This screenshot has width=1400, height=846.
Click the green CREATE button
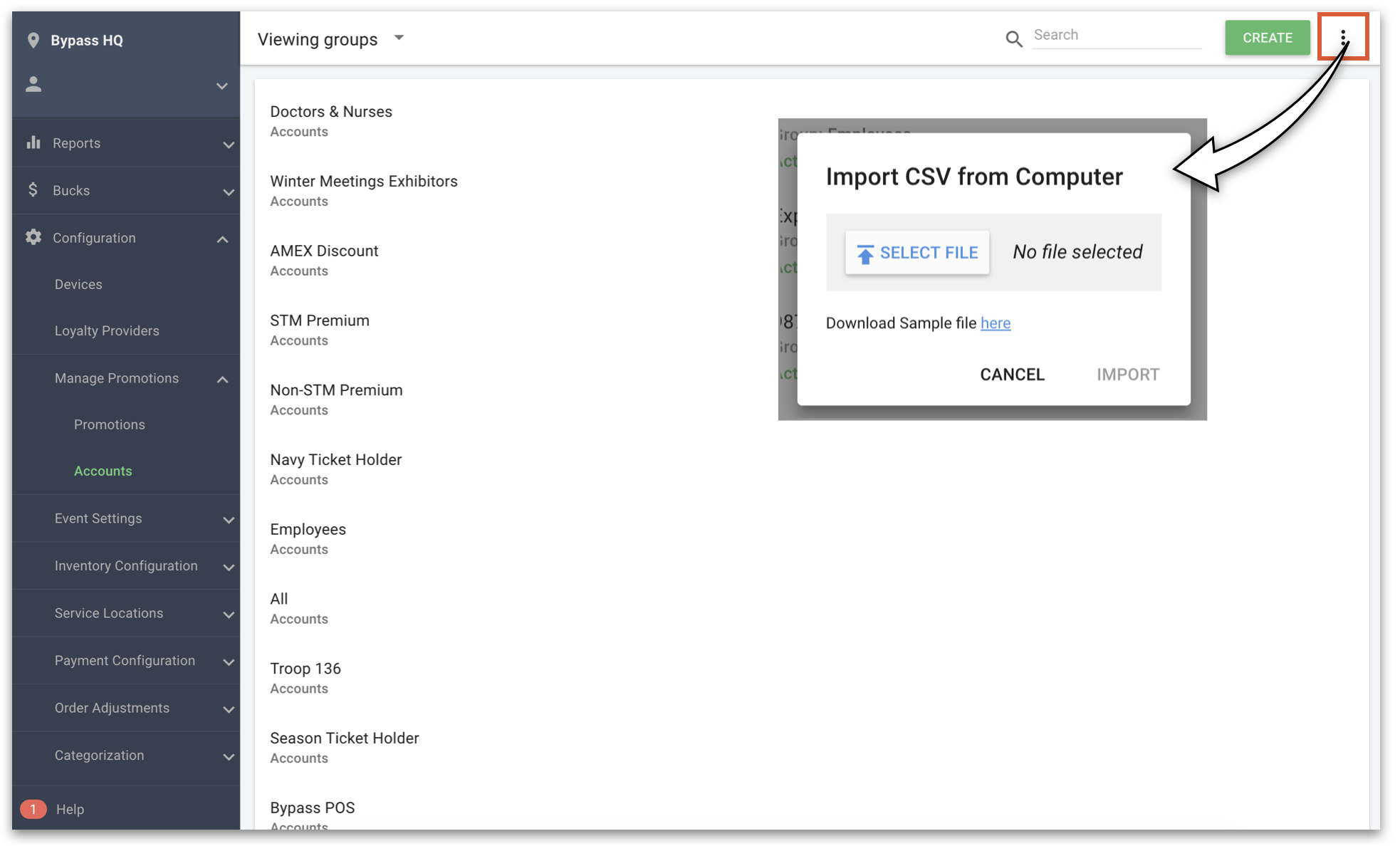click(1267, 38)
